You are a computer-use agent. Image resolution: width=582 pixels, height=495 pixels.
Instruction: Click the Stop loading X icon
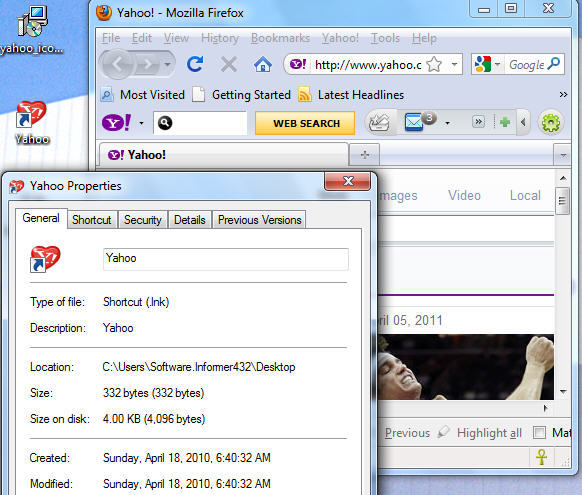(229, 64)
